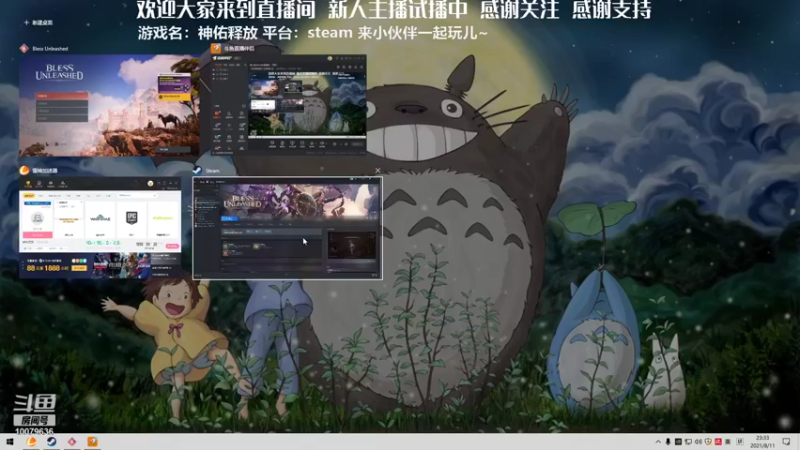Click the microphone tray icon
Image resolution: width=800 pixels, height=450 pixels.
[x=668, y=442]
